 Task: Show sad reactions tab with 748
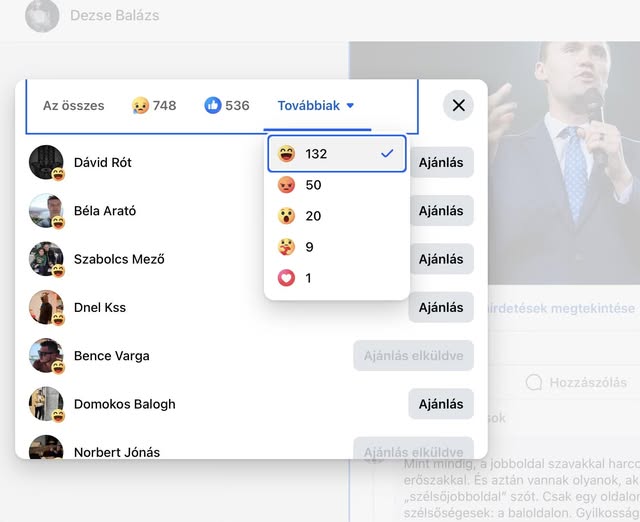[154, 106]
